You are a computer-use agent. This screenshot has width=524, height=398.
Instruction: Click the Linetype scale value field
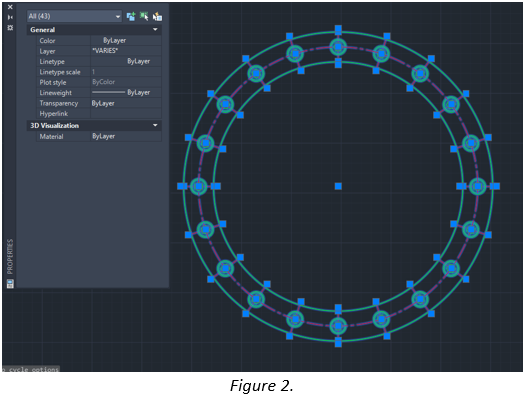126,72
